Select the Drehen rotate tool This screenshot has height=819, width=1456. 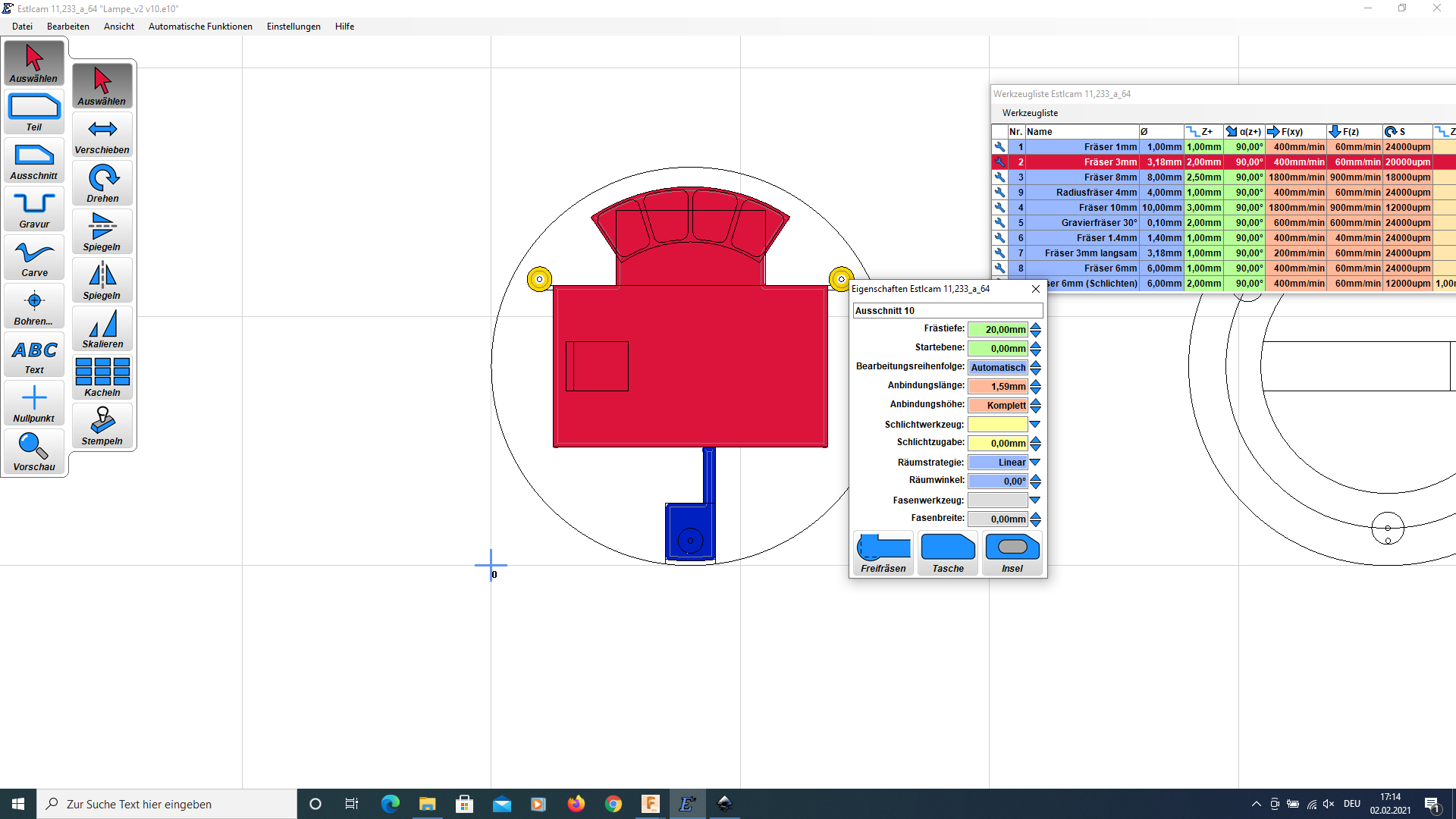pyautogui.click(x=102, y=183)
